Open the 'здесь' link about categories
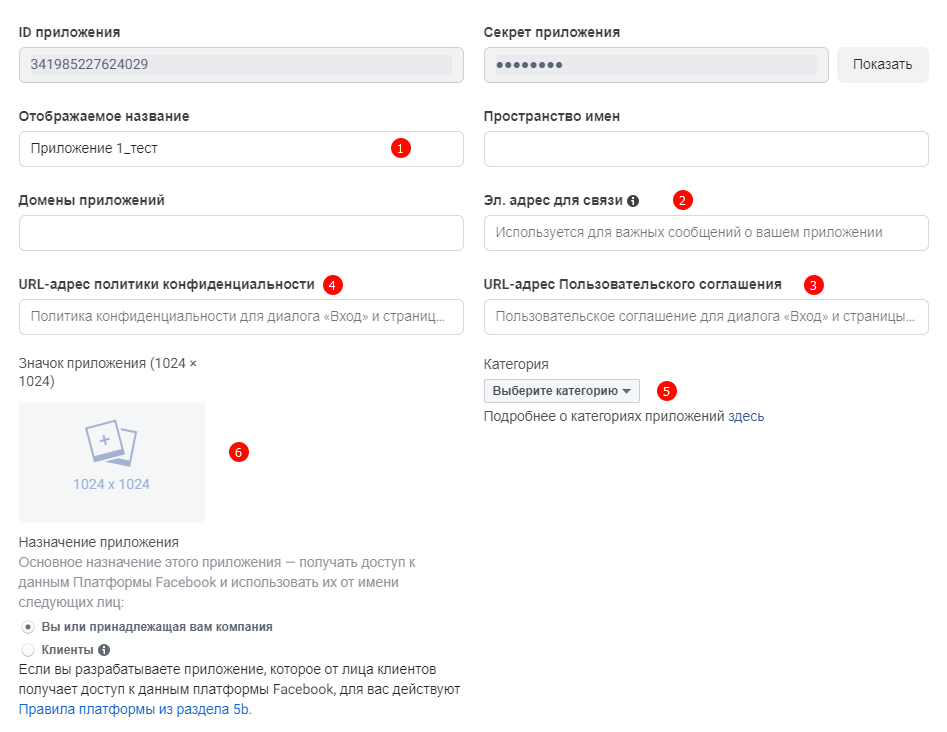This screenshot has height=732, width=947. click(x=746, y=416)
